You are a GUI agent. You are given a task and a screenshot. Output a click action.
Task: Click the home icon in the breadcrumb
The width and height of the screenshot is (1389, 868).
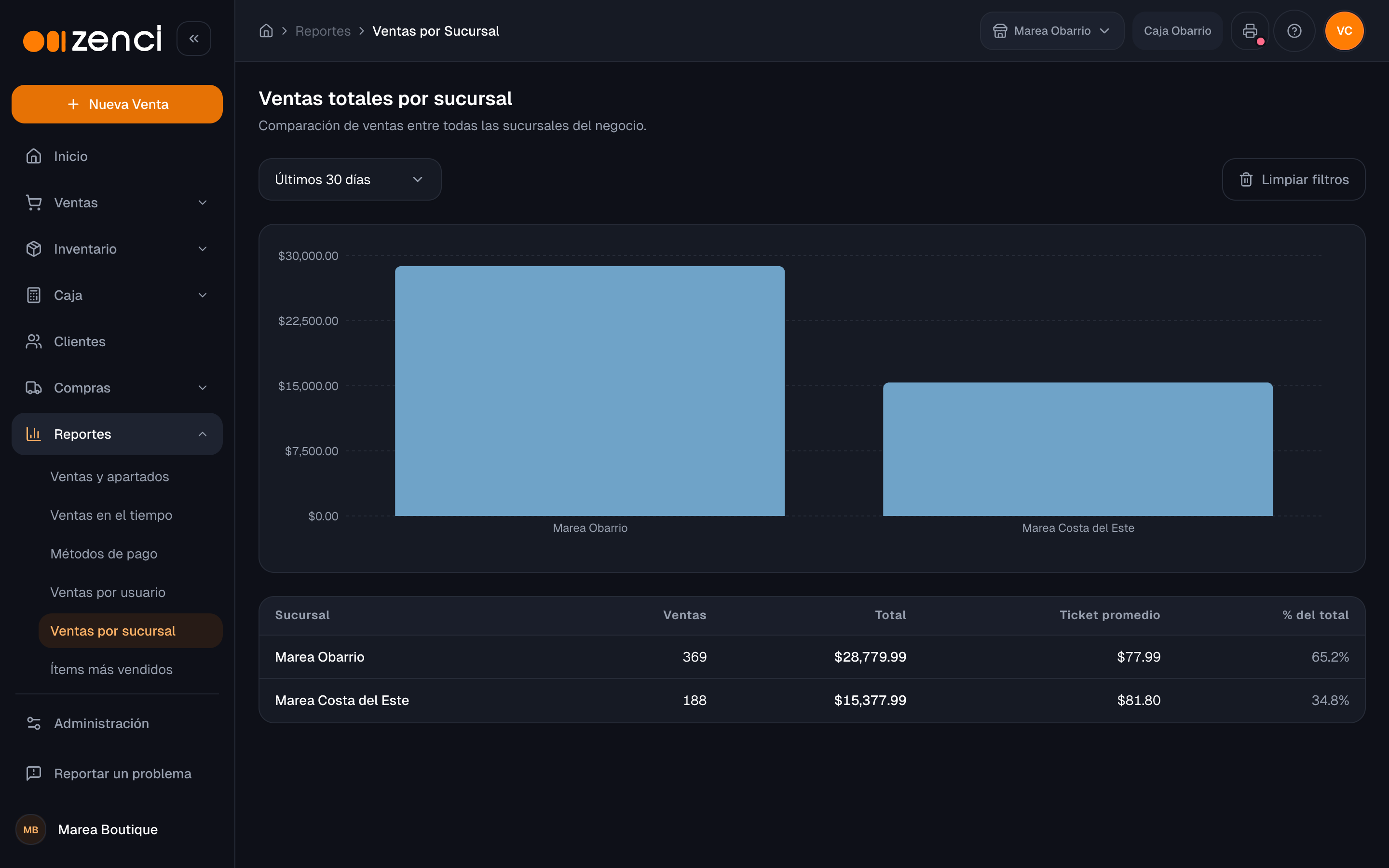pos(266,31)
